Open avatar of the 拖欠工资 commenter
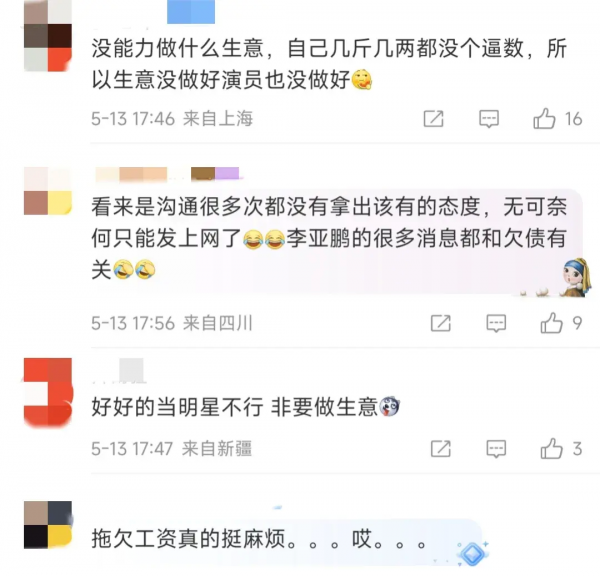 pyautogui.click(x=48, y=525)
